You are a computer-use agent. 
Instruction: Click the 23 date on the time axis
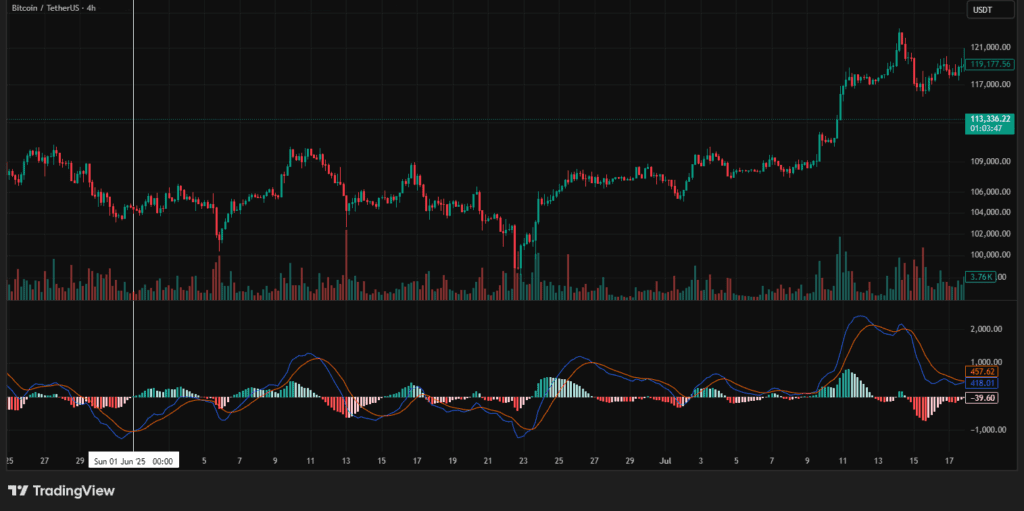point(523,461)
